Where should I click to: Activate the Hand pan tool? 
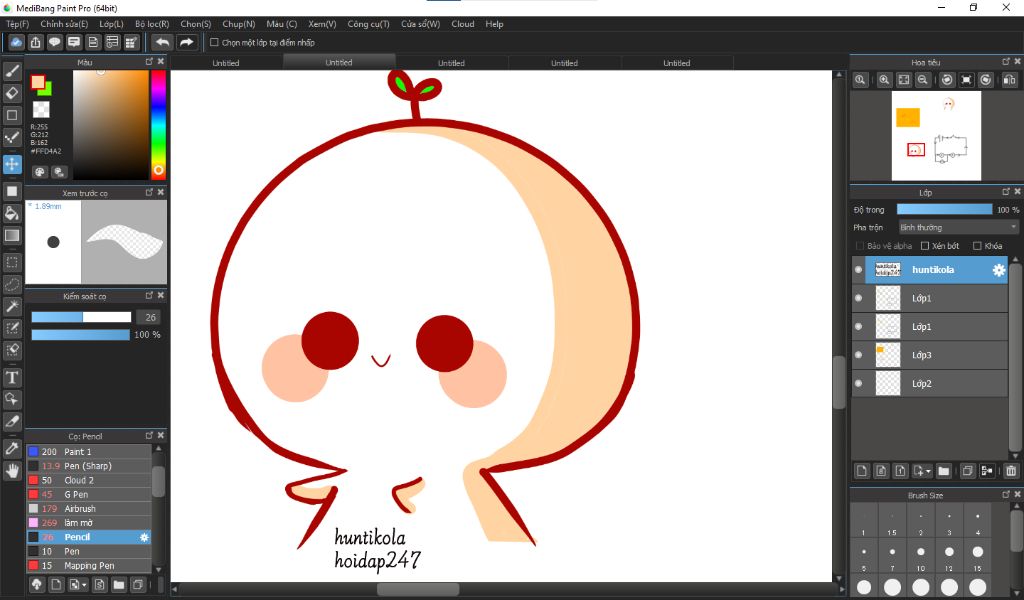point(12,470)
